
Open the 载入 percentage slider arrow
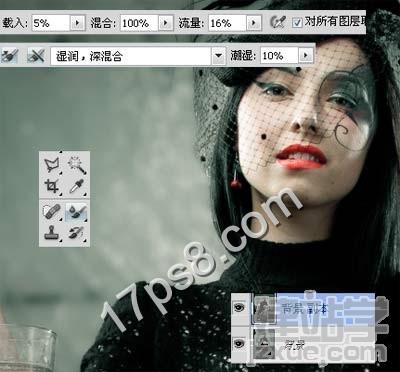77,23
